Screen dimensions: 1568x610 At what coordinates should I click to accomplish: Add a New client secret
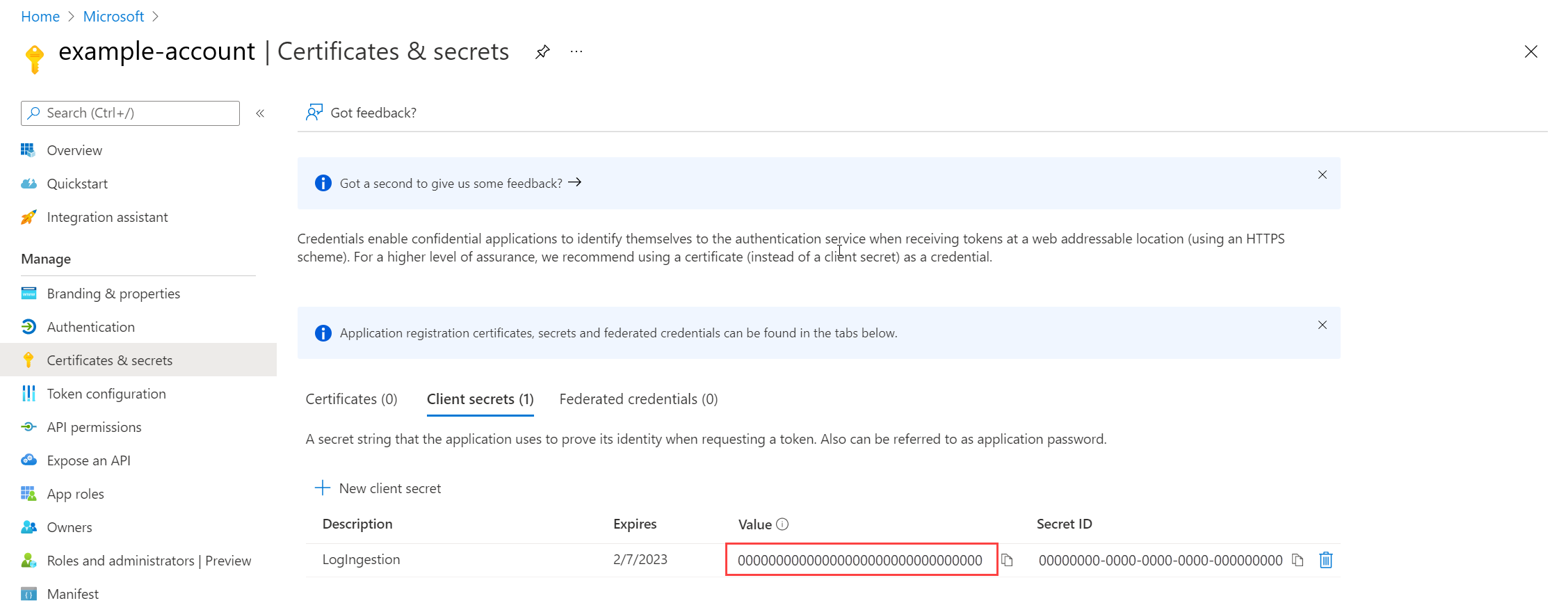[379, 488]
